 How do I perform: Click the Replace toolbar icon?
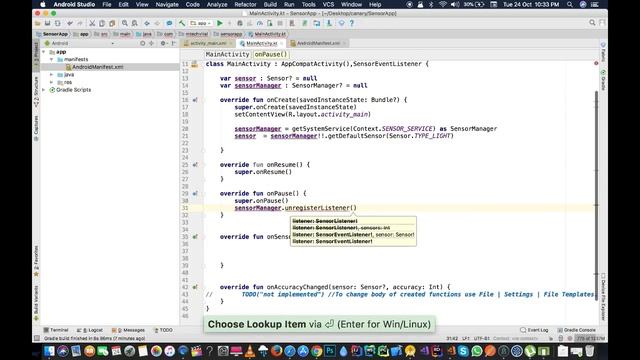pos(135,23)
